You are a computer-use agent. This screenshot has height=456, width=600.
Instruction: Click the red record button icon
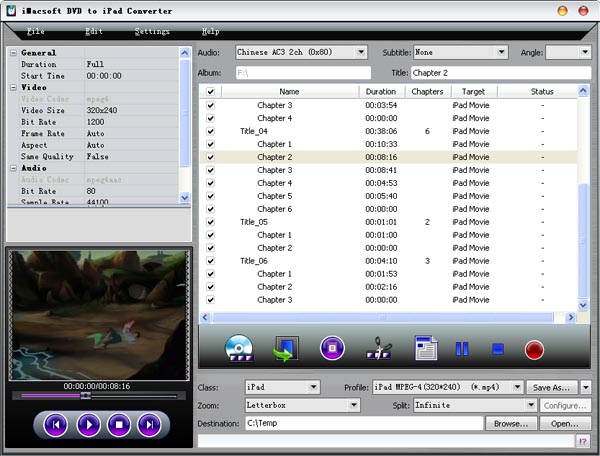coord(534,350)
